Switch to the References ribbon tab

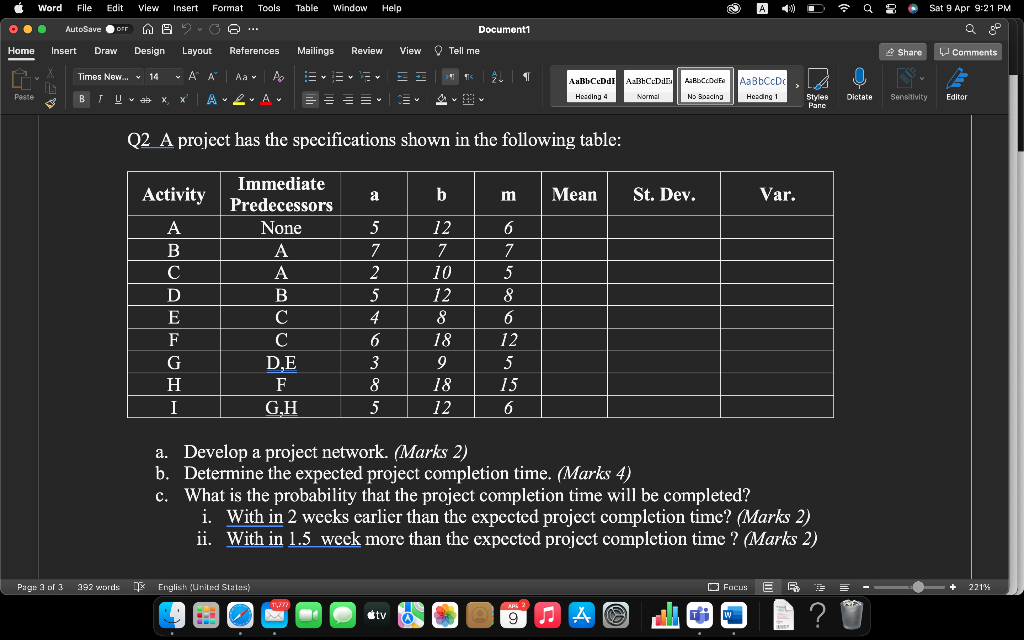[254, 50]
